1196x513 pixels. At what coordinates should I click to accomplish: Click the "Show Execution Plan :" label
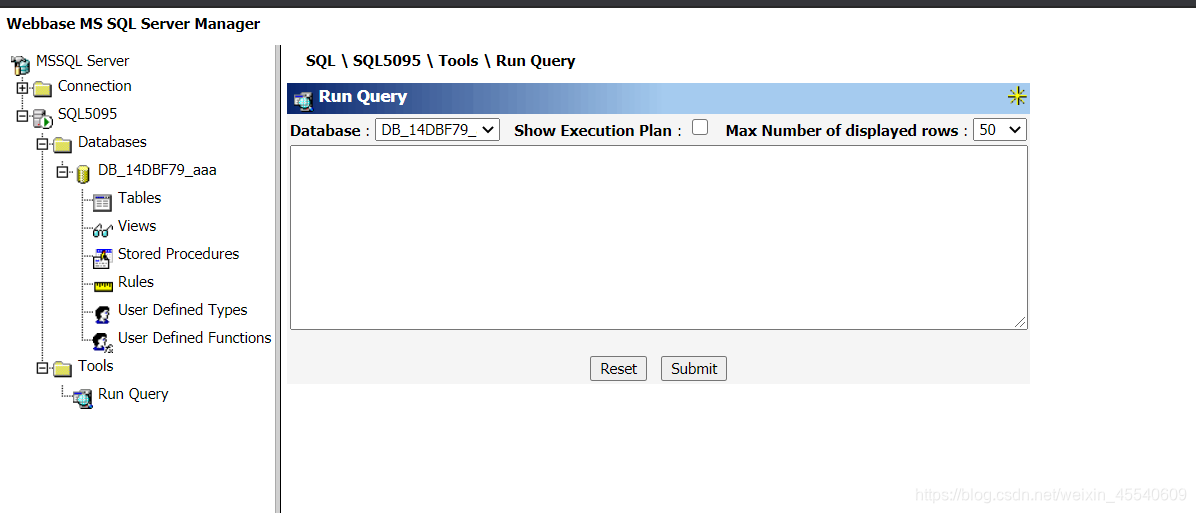point(598,130)
